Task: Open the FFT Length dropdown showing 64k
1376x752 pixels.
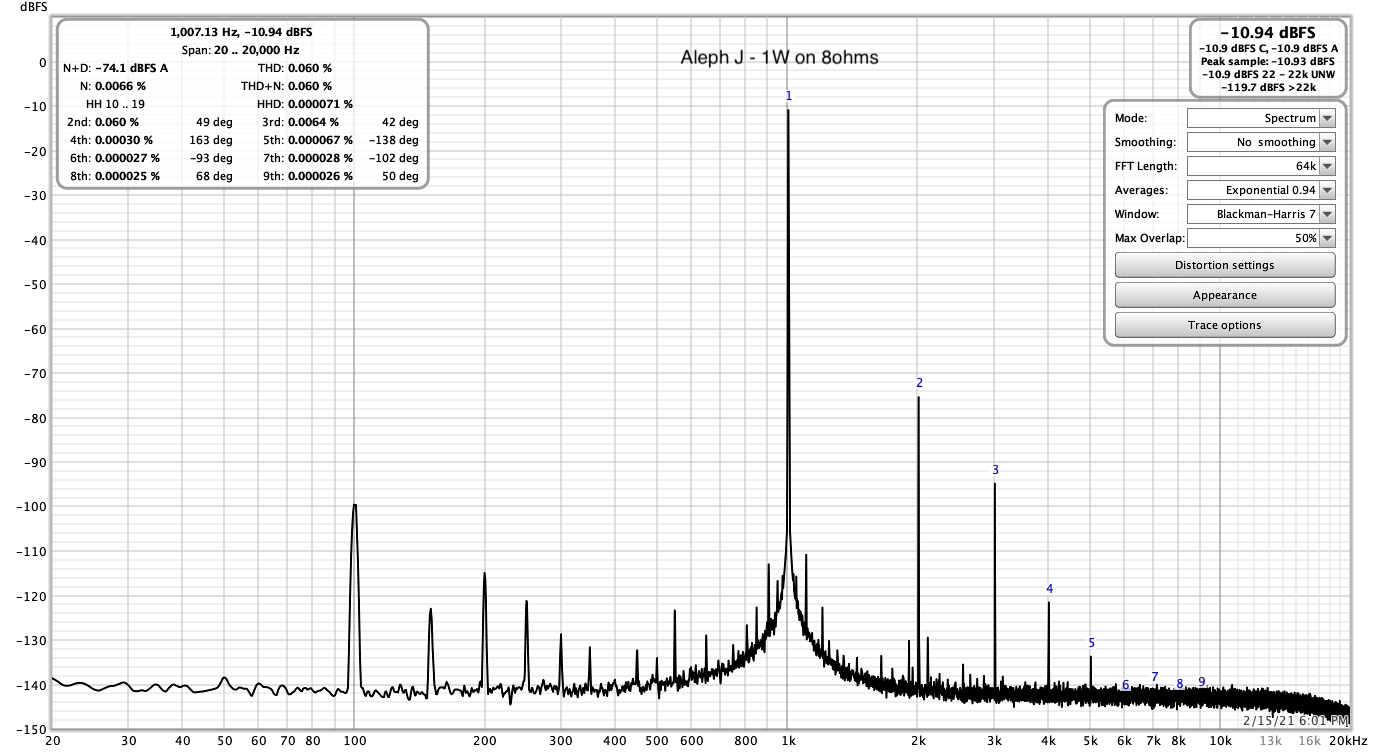Action: (x=1261, y=166)
